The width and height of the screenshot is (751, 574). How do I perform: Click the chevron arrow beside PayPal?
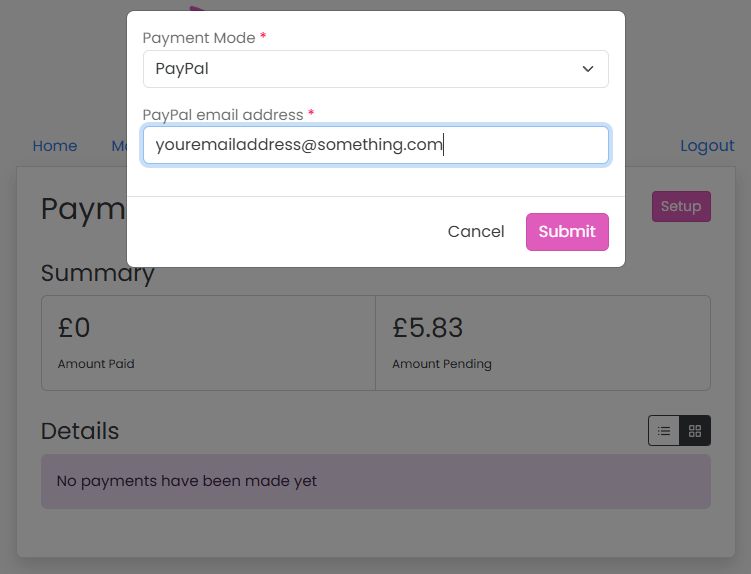pos(588,69)
